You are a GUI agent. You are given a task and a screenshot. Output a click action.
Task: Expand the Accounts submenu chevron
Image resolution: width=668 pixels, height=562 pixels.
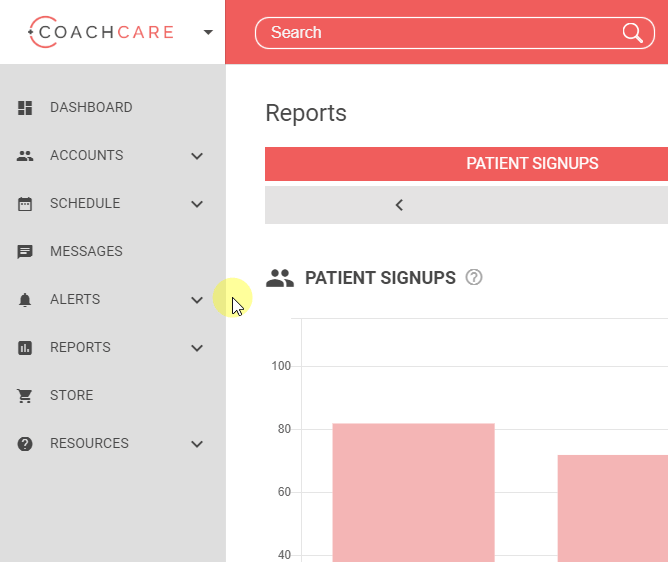197,156
